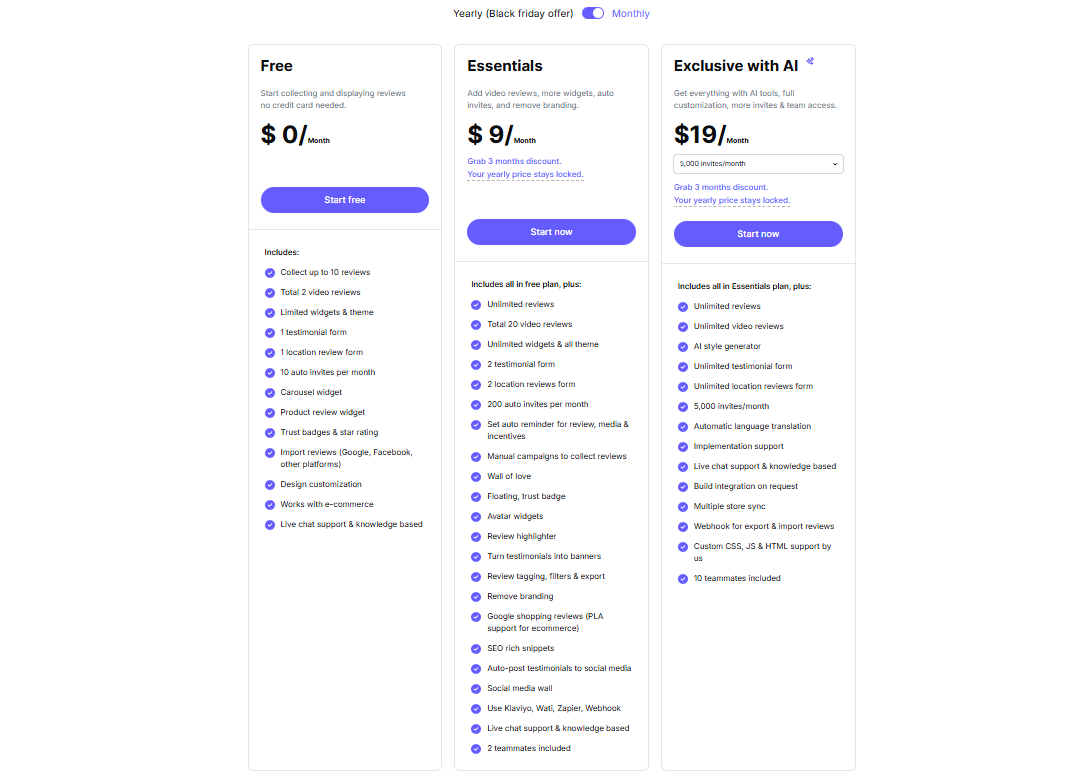1074x771 pixels.
Task: Click the Start free button
Action: (x=345, y=200)
